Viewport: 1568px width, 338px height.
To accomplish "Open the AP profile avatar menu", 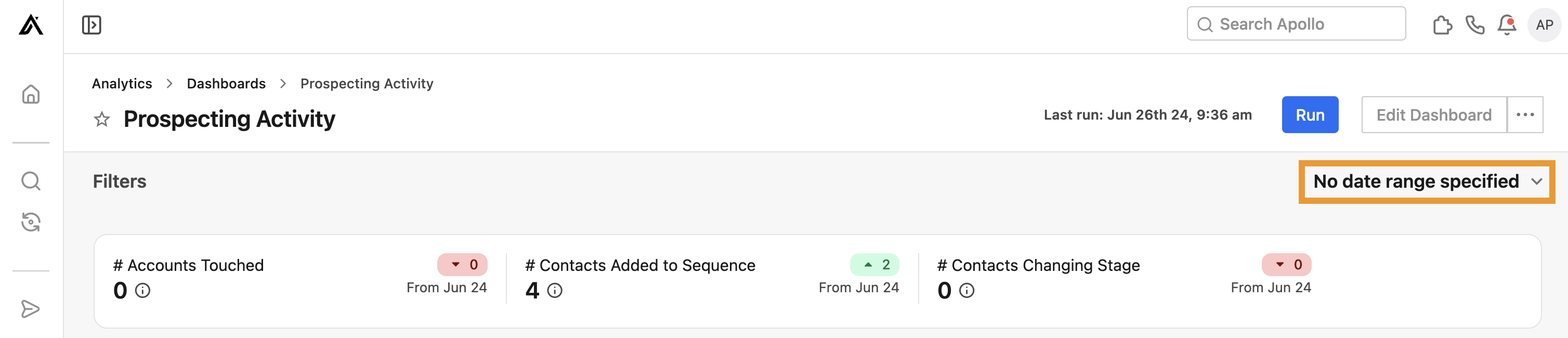I will [1545, 24].
